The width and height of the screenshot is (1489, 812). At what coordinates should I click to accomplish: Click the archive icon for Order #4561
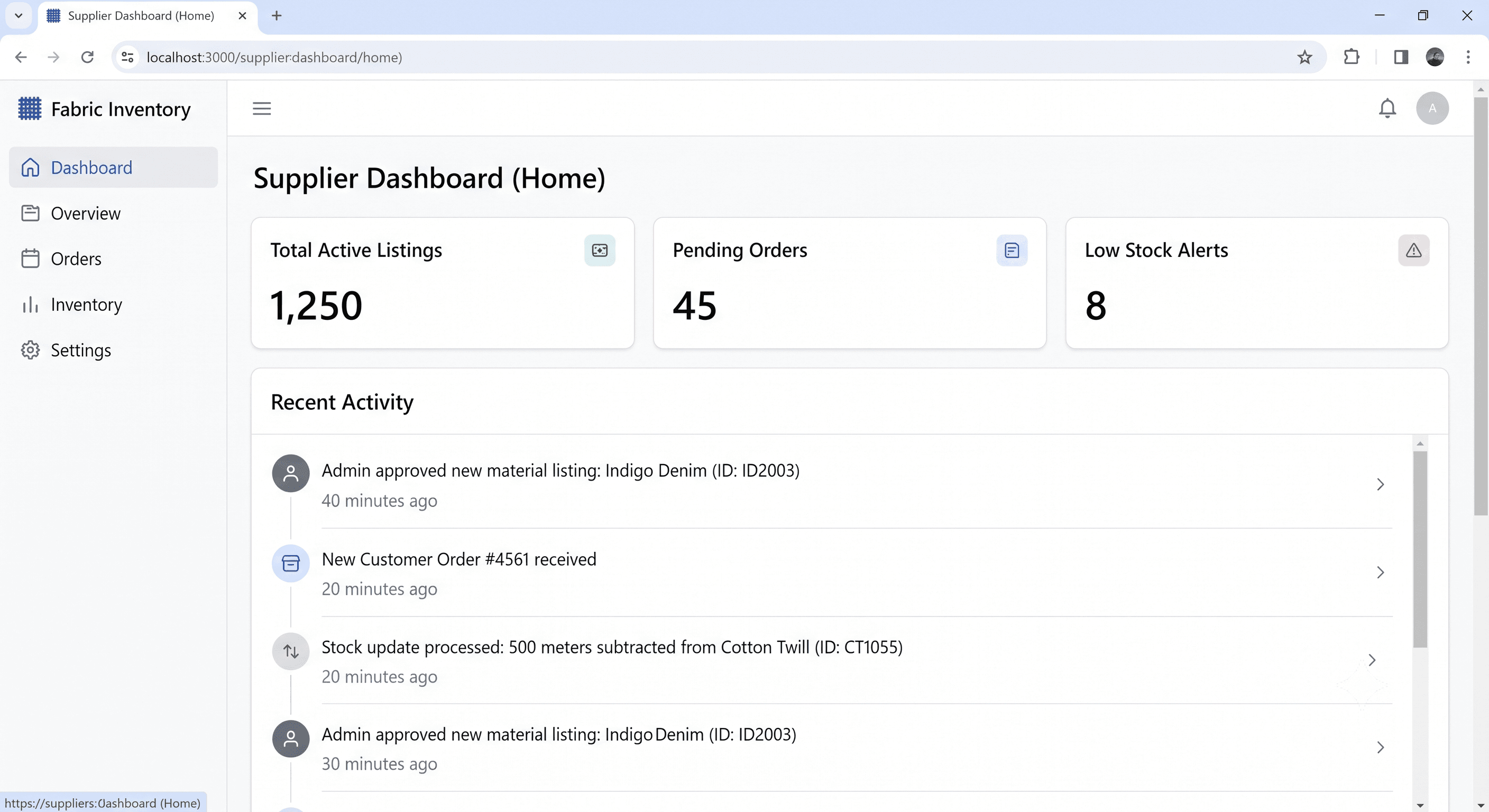(291, 563)
